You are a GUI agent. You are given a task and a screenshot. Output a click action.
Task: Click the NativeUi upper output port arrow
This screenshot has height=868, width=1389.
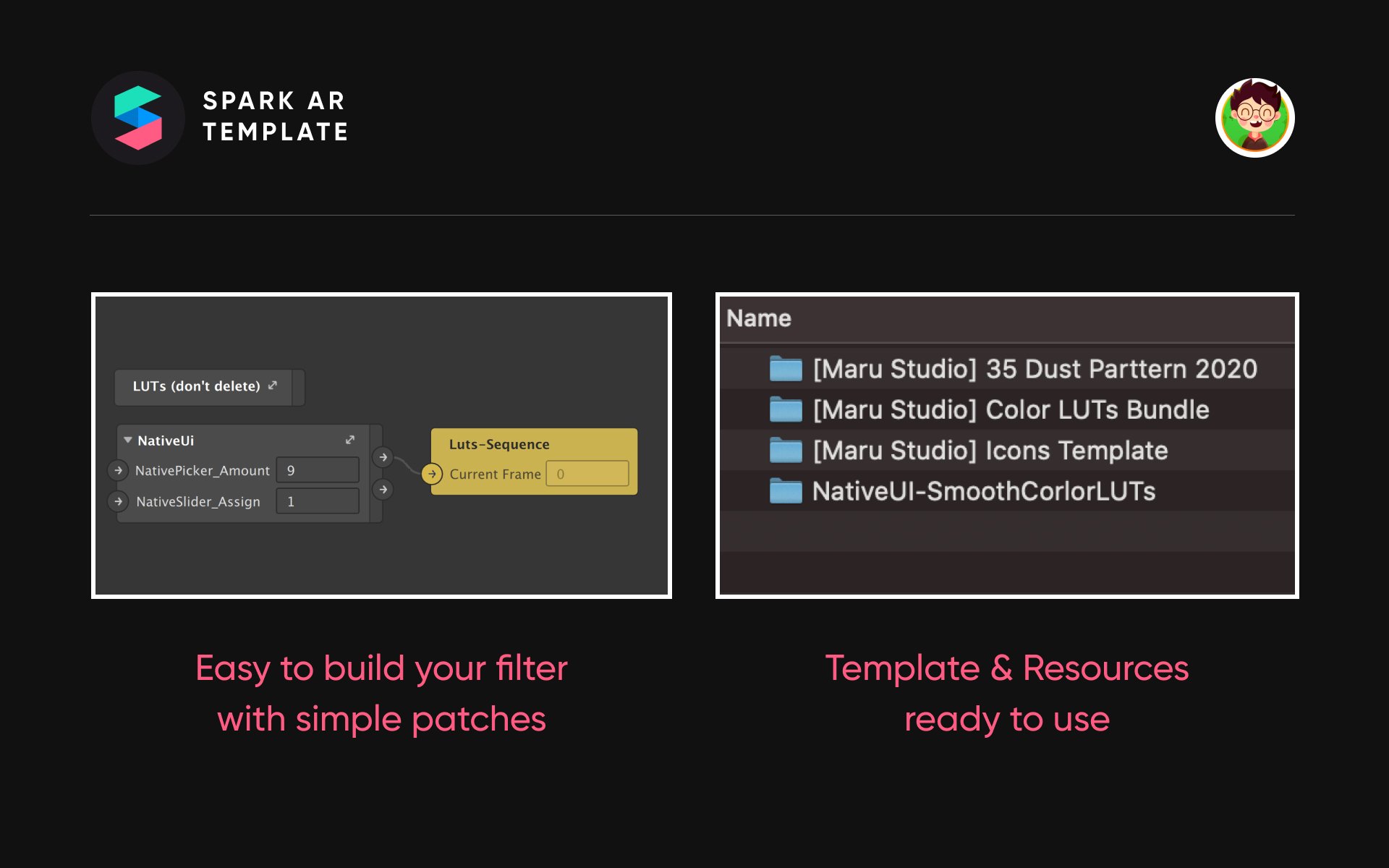(x=383, y=457)
